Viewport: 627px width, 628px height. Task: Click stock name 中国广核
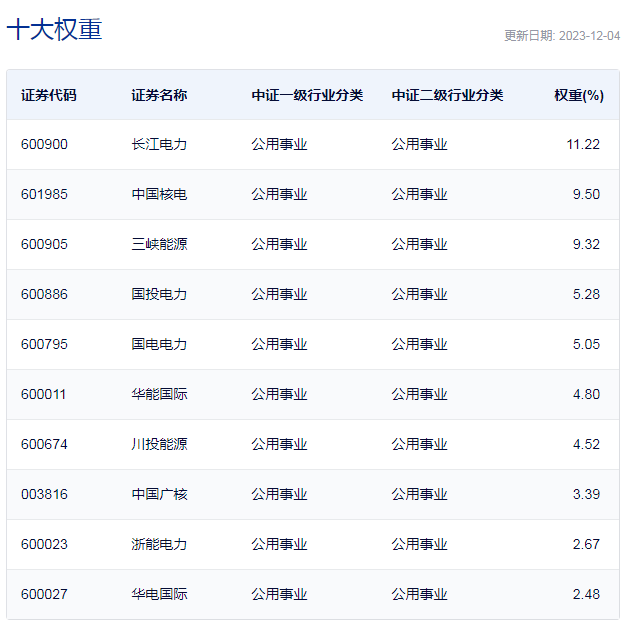[159, 495]
